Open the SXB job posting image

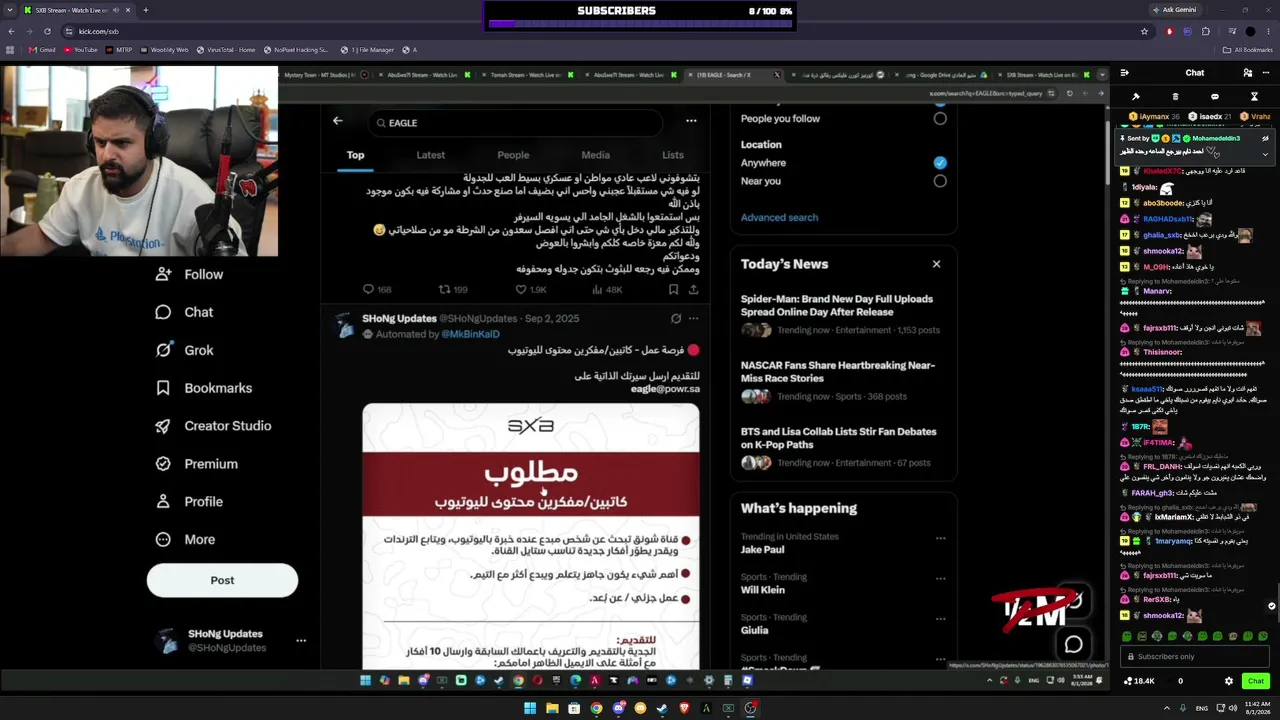coord(531,537)
